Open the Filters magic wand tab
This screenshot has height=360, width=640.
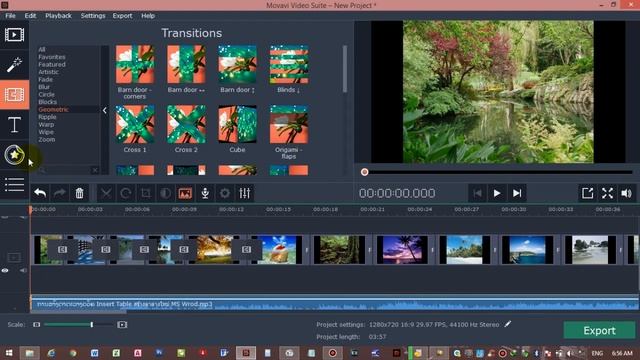(14, 64)
